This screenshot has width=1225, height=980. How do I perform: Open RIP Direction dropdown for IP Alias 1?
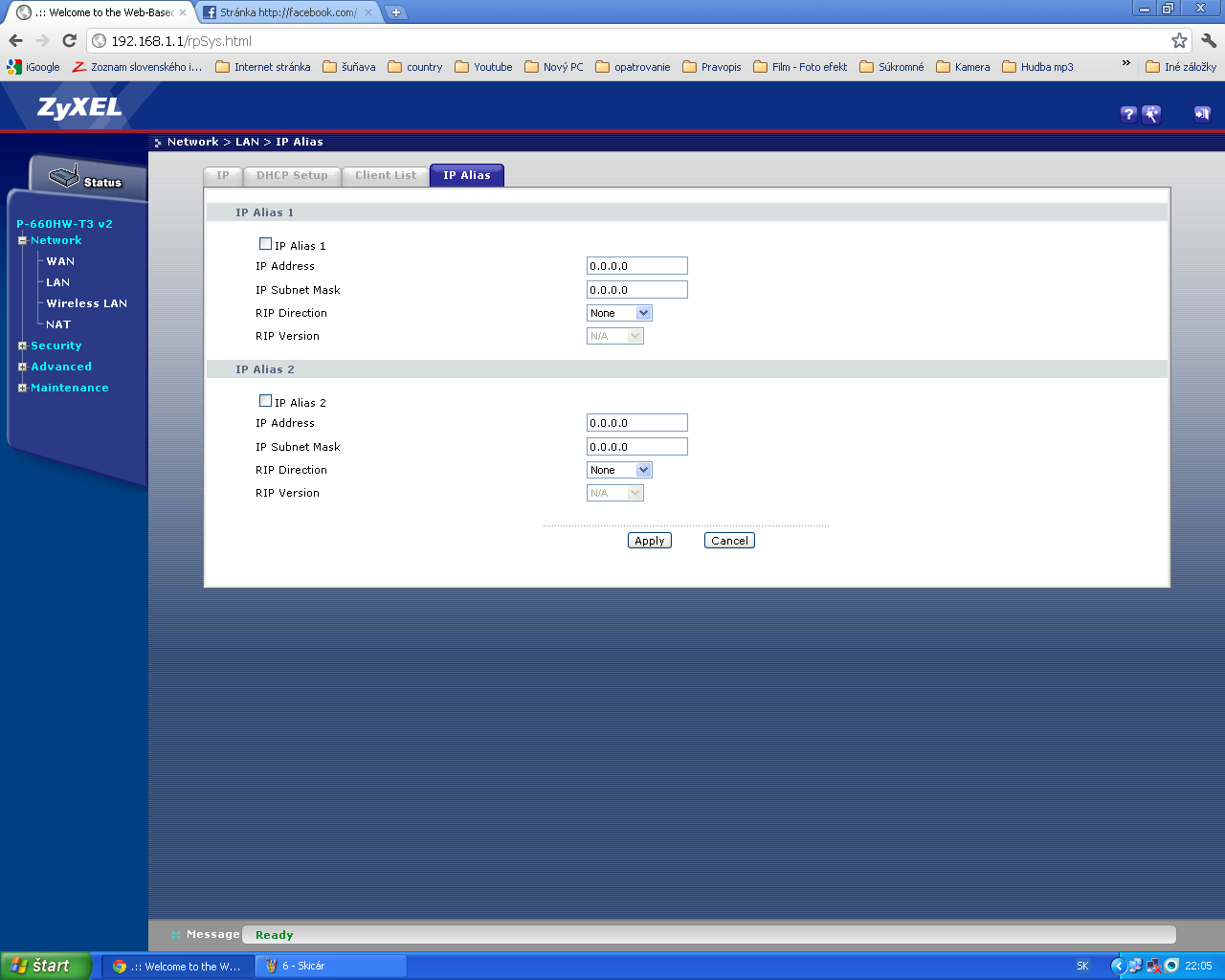pos(619,313)
